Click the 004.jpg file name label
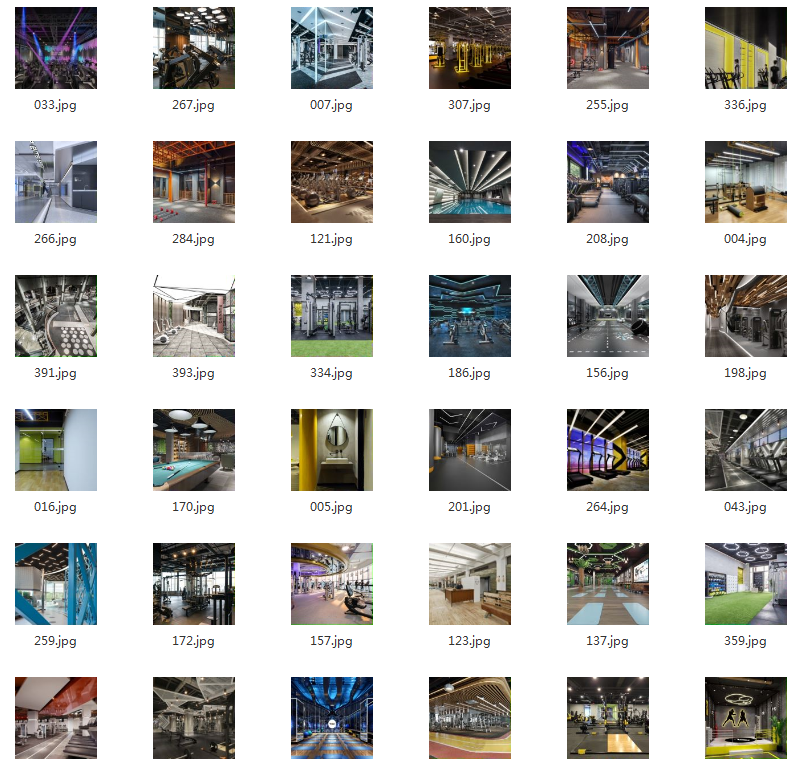Image resolution: width=792 pixels, height=768 pixels. click(x=745, y=239)
